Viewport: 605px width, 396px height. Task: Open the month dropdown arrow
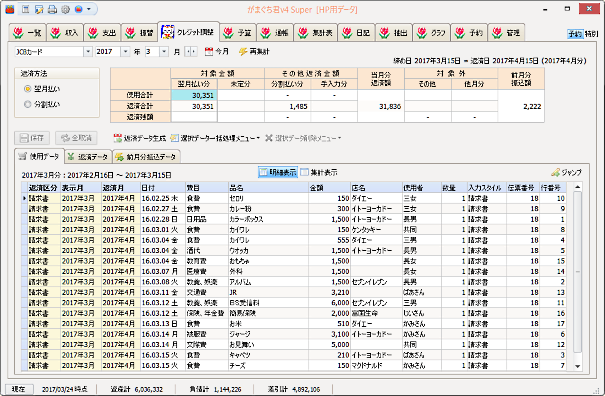tap(164, 51)
